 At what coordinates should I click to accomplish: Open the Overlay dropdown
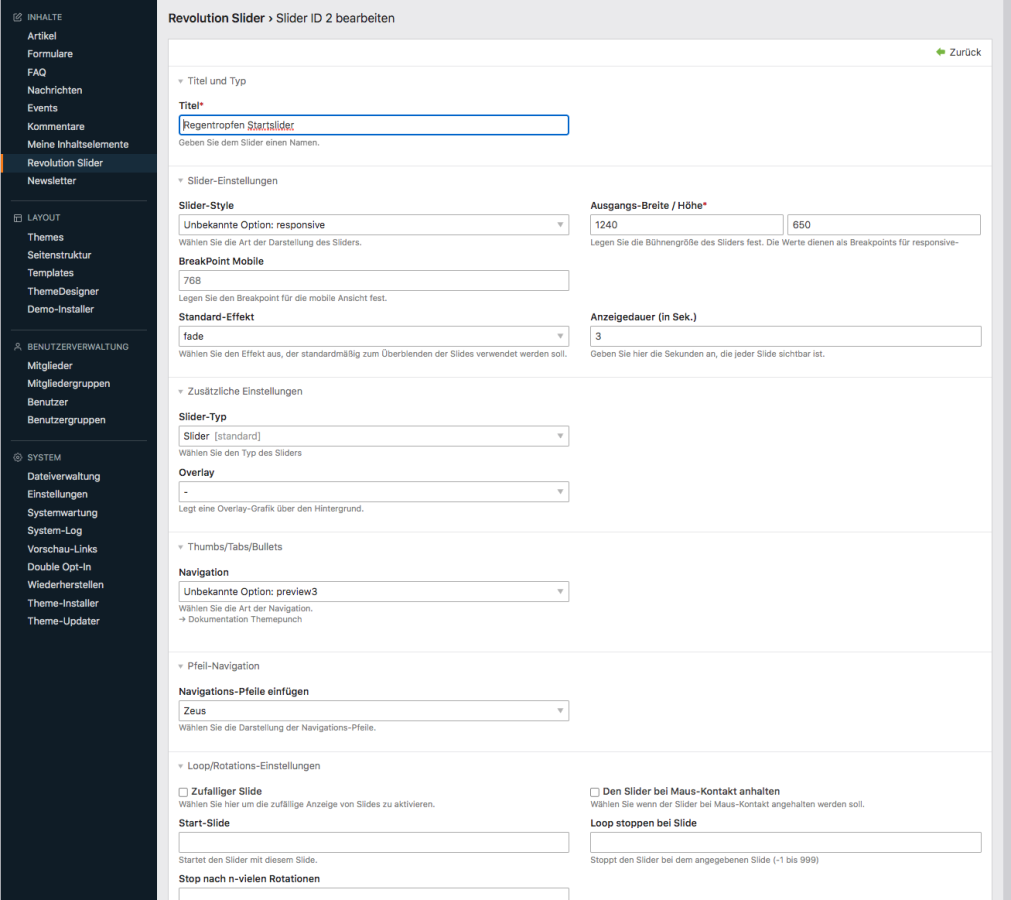click(x=373, y=492)
